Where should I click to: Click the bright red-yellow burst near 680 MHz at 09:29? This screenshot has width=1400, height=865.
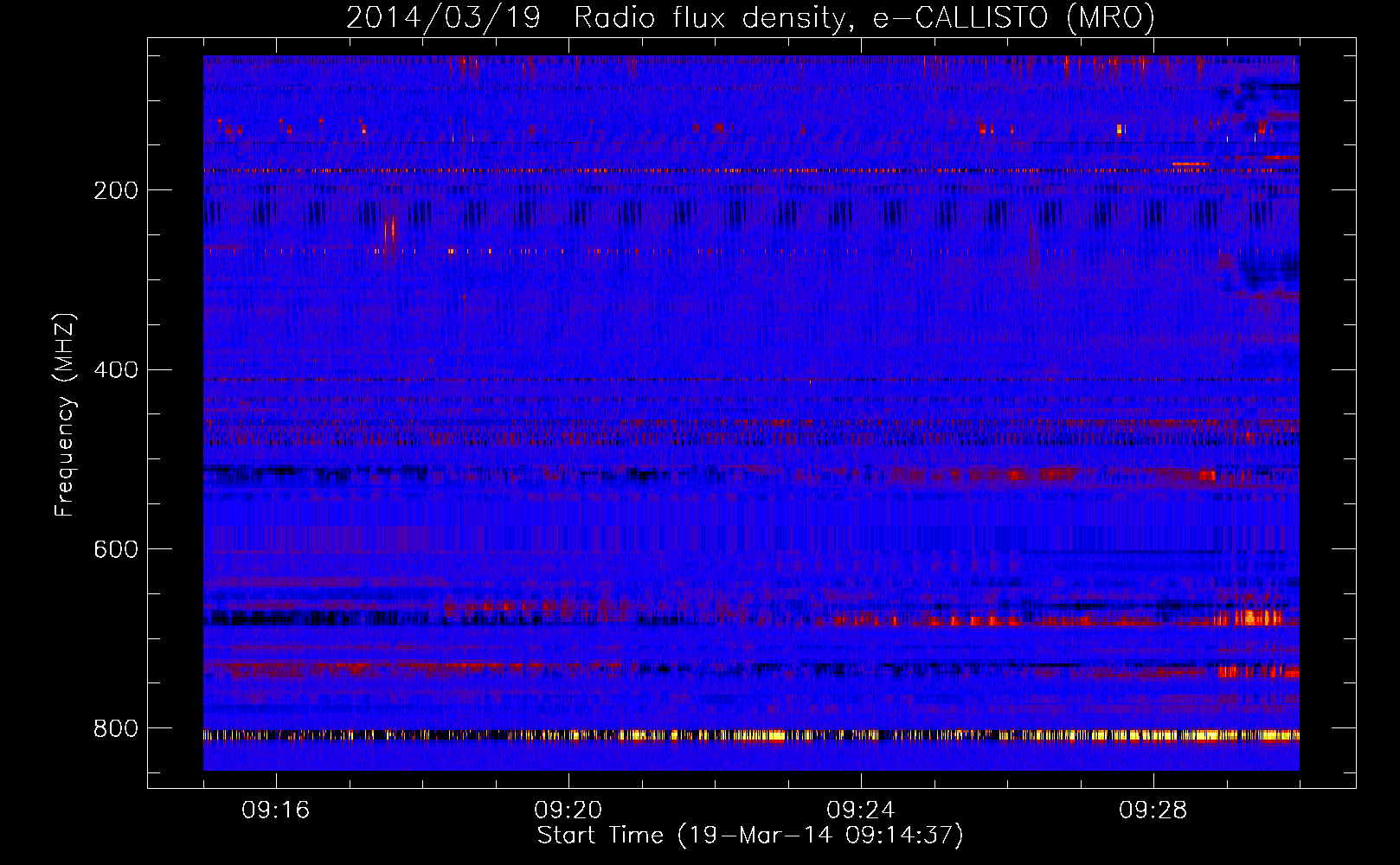click(x=1249, y=618)
